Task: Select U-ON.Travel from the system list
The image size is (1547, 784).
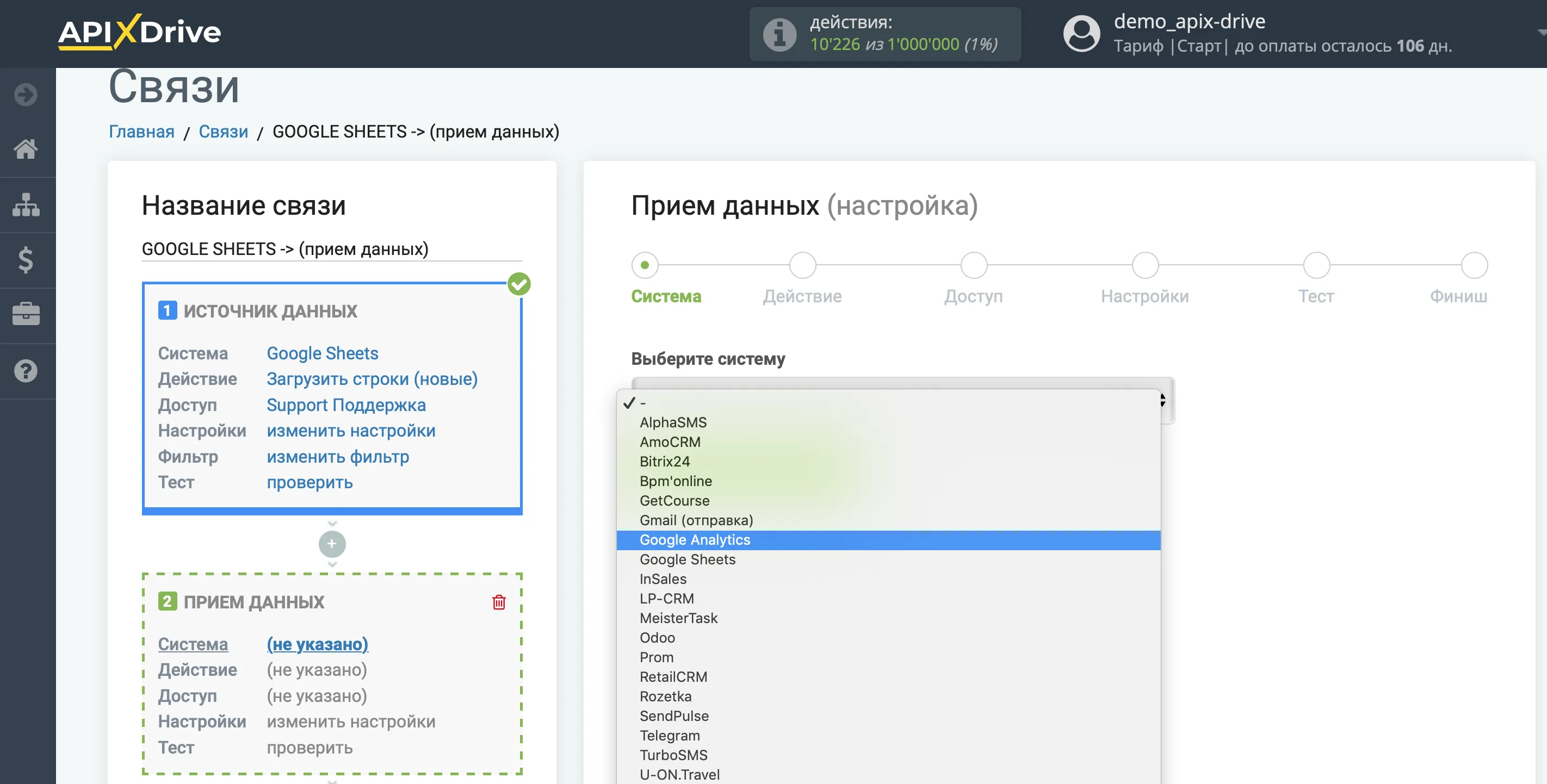Action: 888,774
